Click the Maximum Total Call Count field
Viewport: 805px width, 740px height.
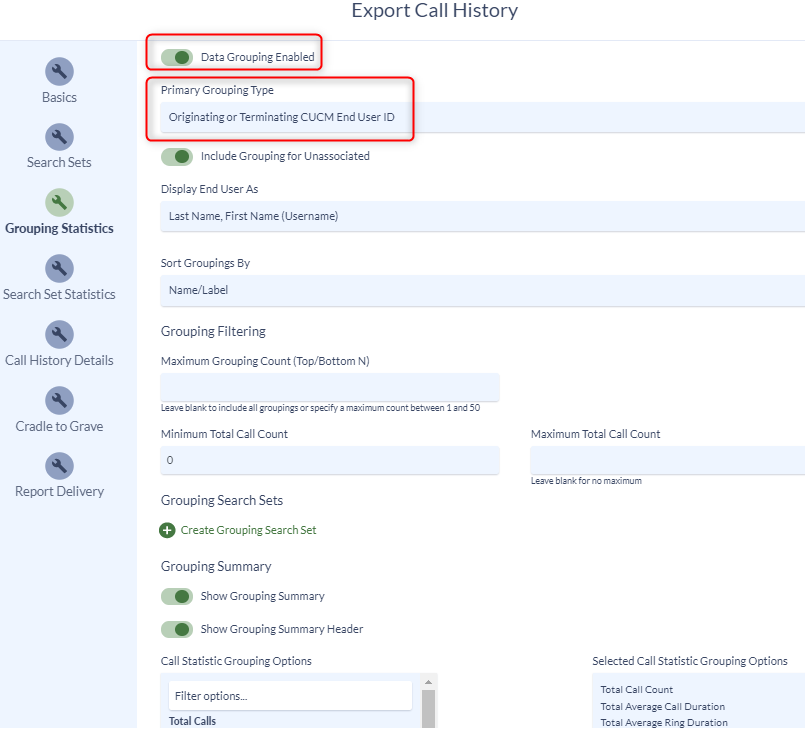pos(667,460)
